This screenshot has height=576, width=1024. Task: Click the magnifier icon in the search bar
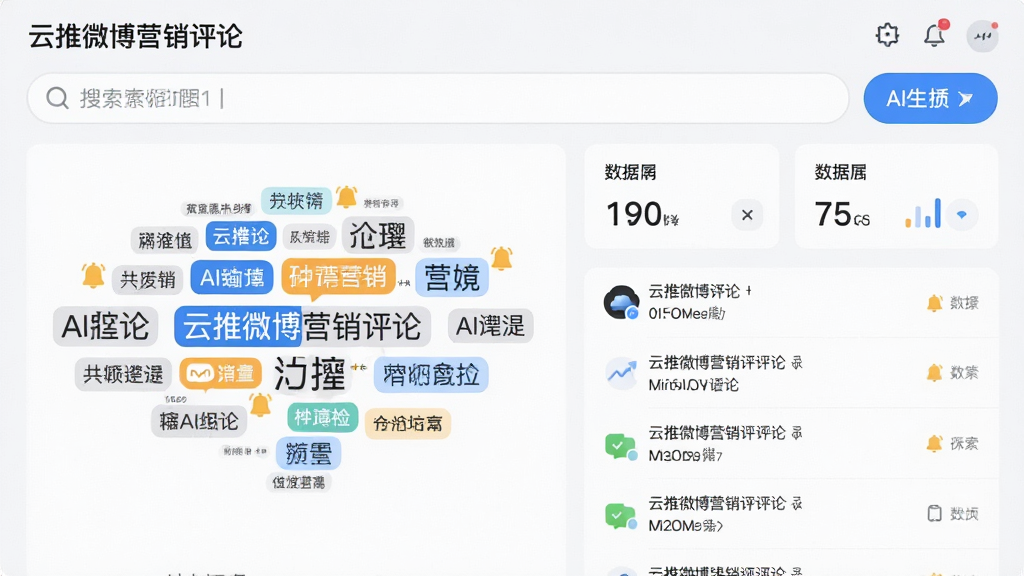(x=57, y=98)
